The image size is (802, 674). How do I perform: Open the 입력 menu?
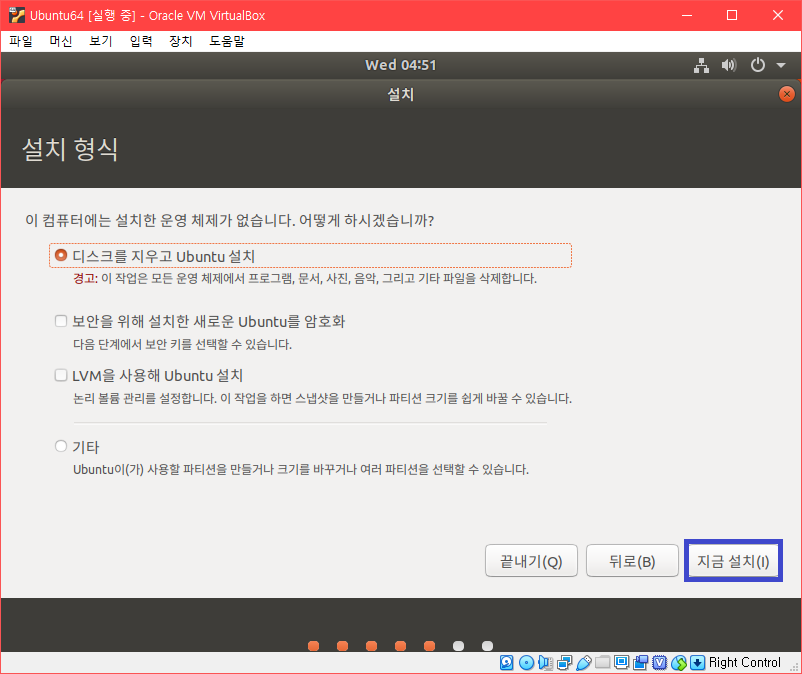[141, 41]
